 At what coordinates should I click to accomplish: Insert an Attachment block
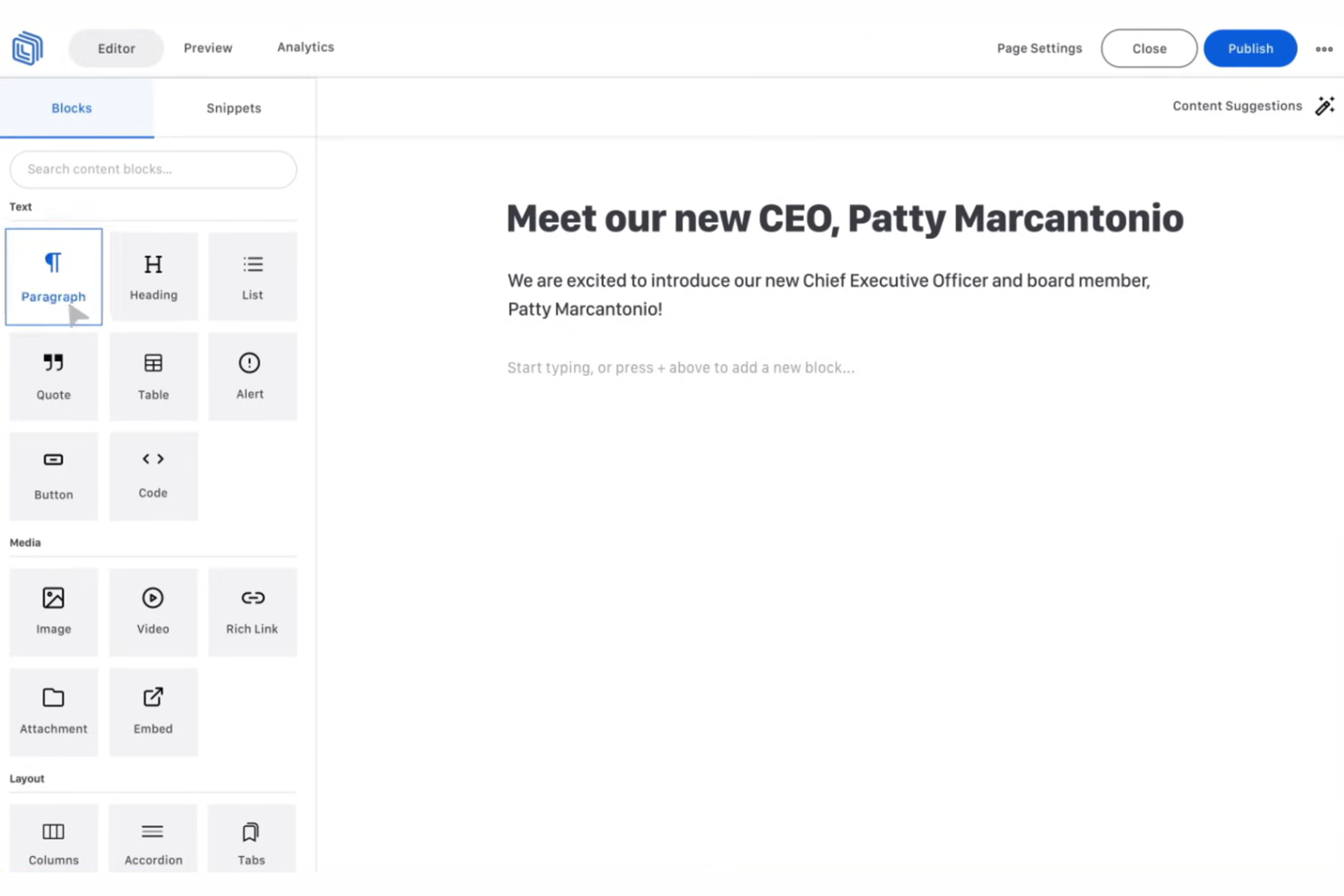point(54,712)
